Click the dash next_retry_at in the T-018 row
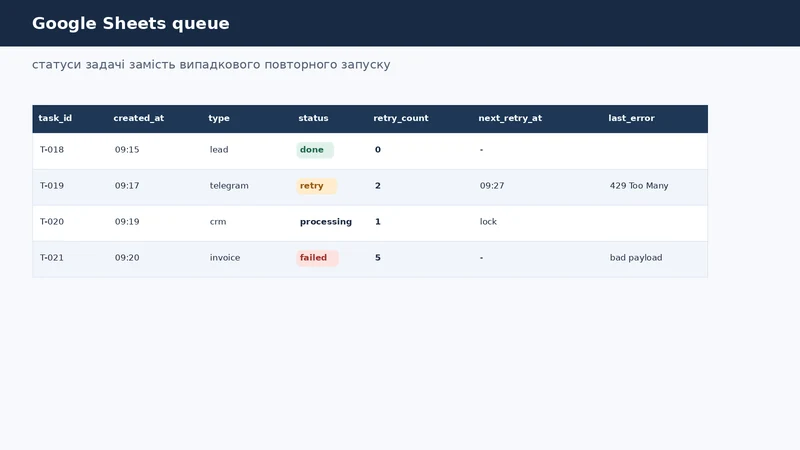 (481, 150)
